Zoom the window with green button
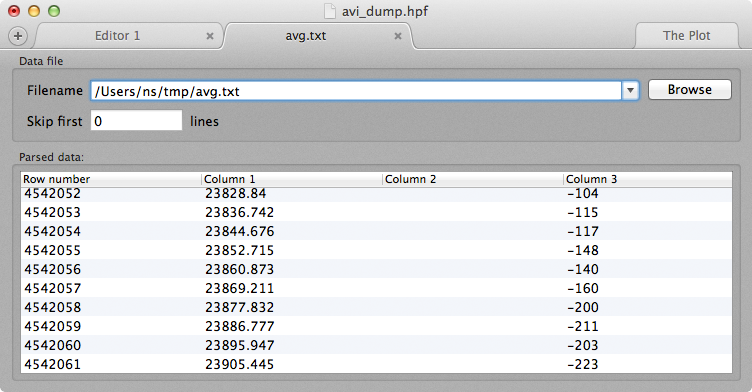Viewport: 752px width, 392px height. point(54,11)
